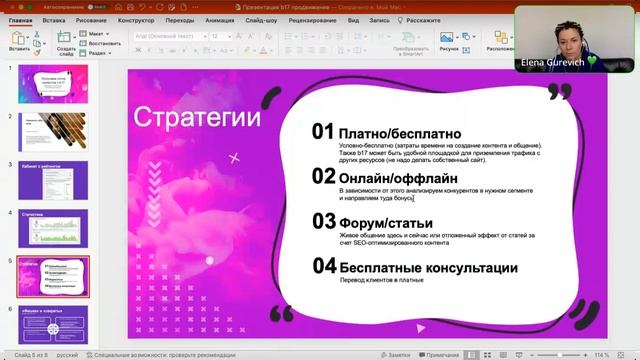
Task: Open the Создать слайд dropdown arrow
Action: pos(74,38)
